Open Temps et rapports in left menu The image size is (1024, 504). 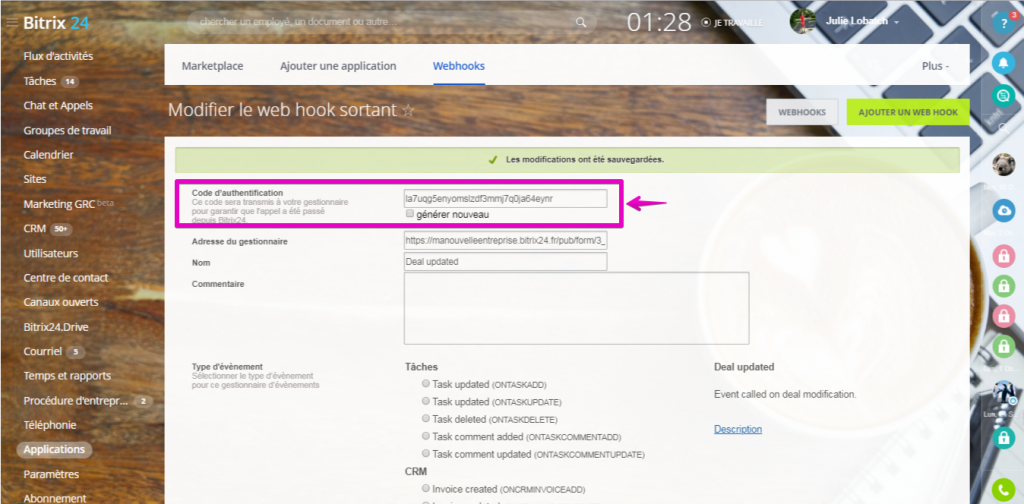[67, 376]
